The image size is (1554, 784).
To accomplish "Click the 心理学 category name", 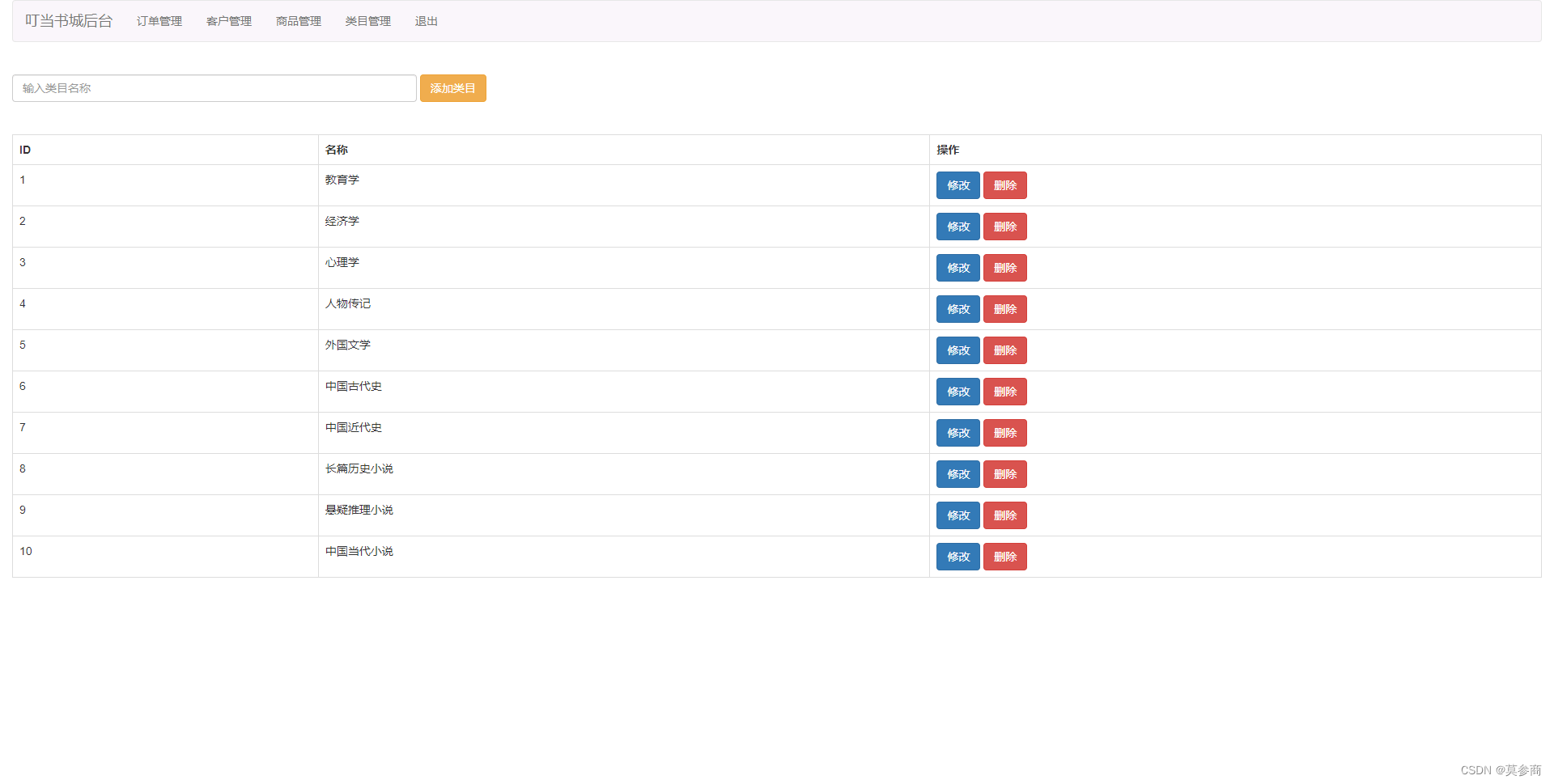I will pyautogui.click(x=342, y=262).
